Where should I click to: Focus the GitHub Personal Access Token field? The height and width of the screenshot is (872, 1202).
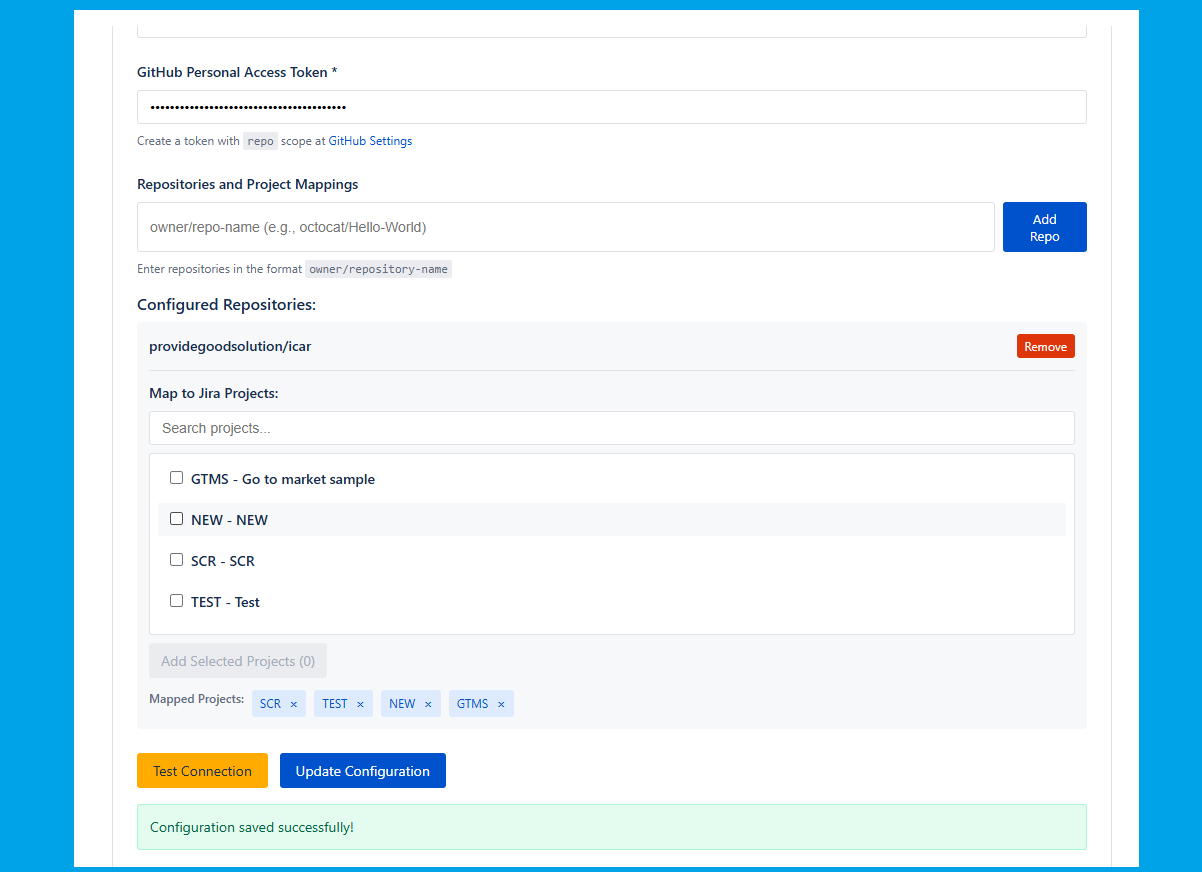(x=612, y=107)
